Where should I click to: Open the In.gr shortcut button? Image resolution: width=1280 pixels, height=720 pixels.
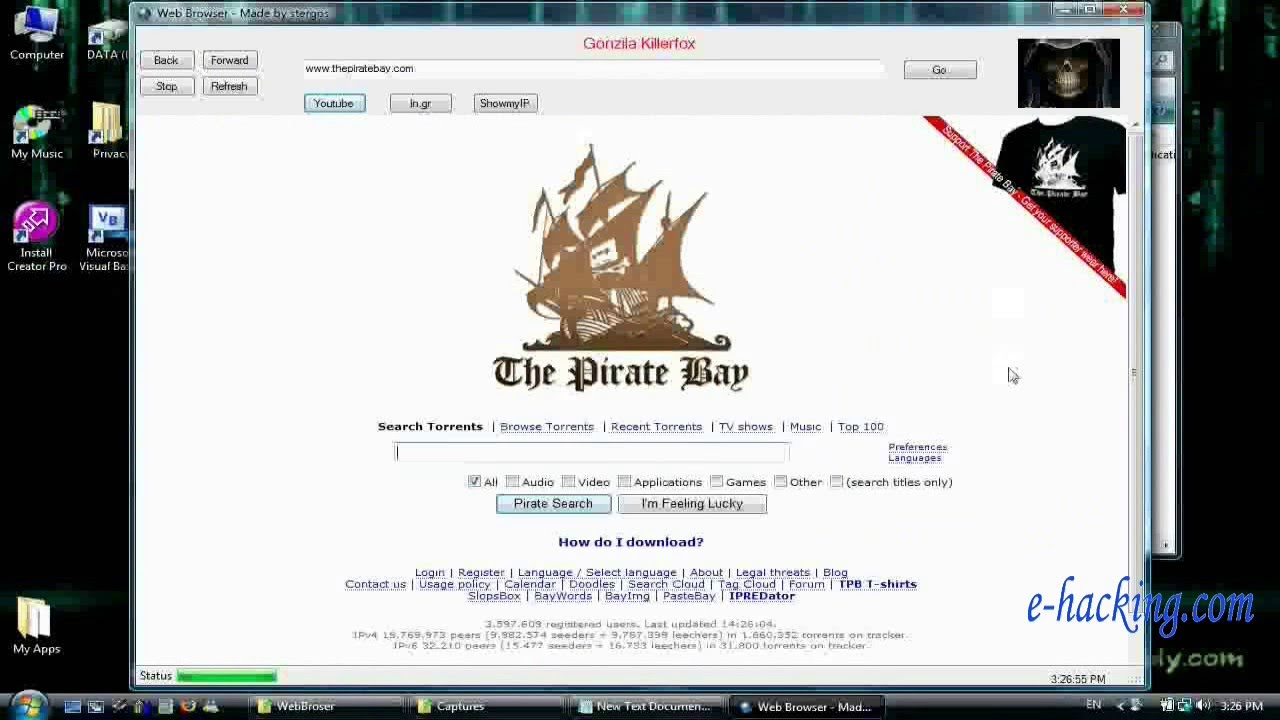(x=420, y=104)
